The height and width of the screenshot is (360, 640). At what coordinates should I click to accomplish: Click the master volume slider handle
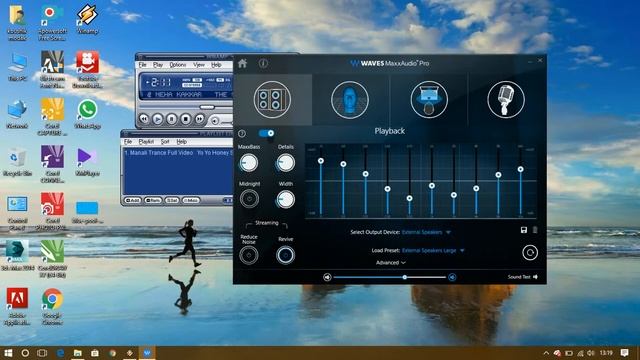(404, 277)
